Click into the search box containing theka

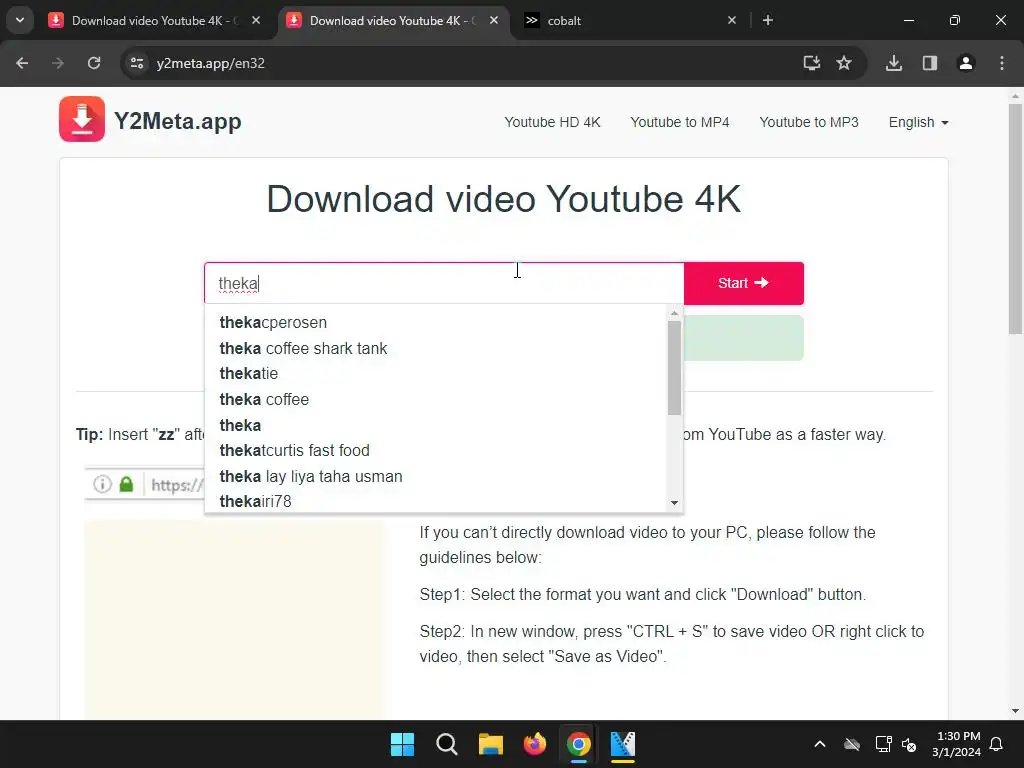pyautogui.click(x=444, y=283)
